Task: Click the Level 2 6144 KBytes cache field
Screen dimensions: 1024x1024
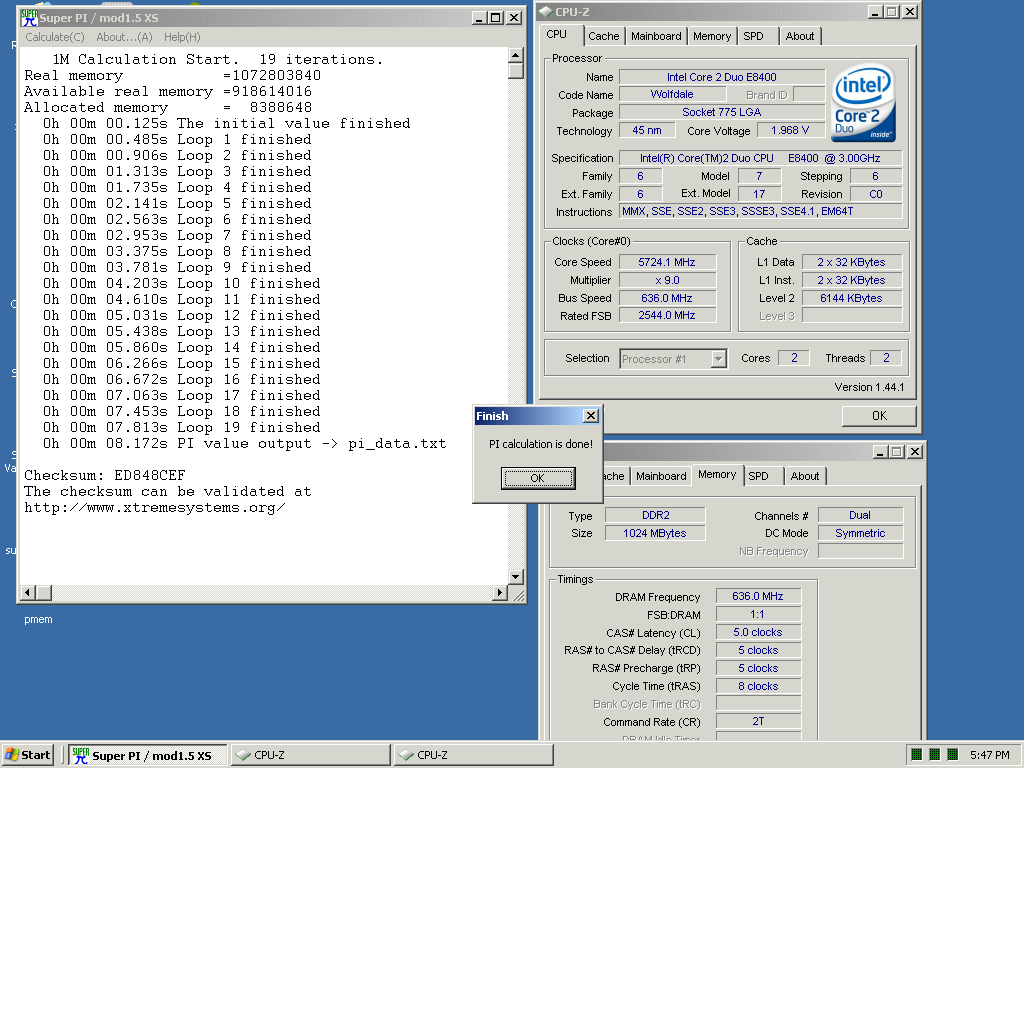Action: [x=852, y=298]
